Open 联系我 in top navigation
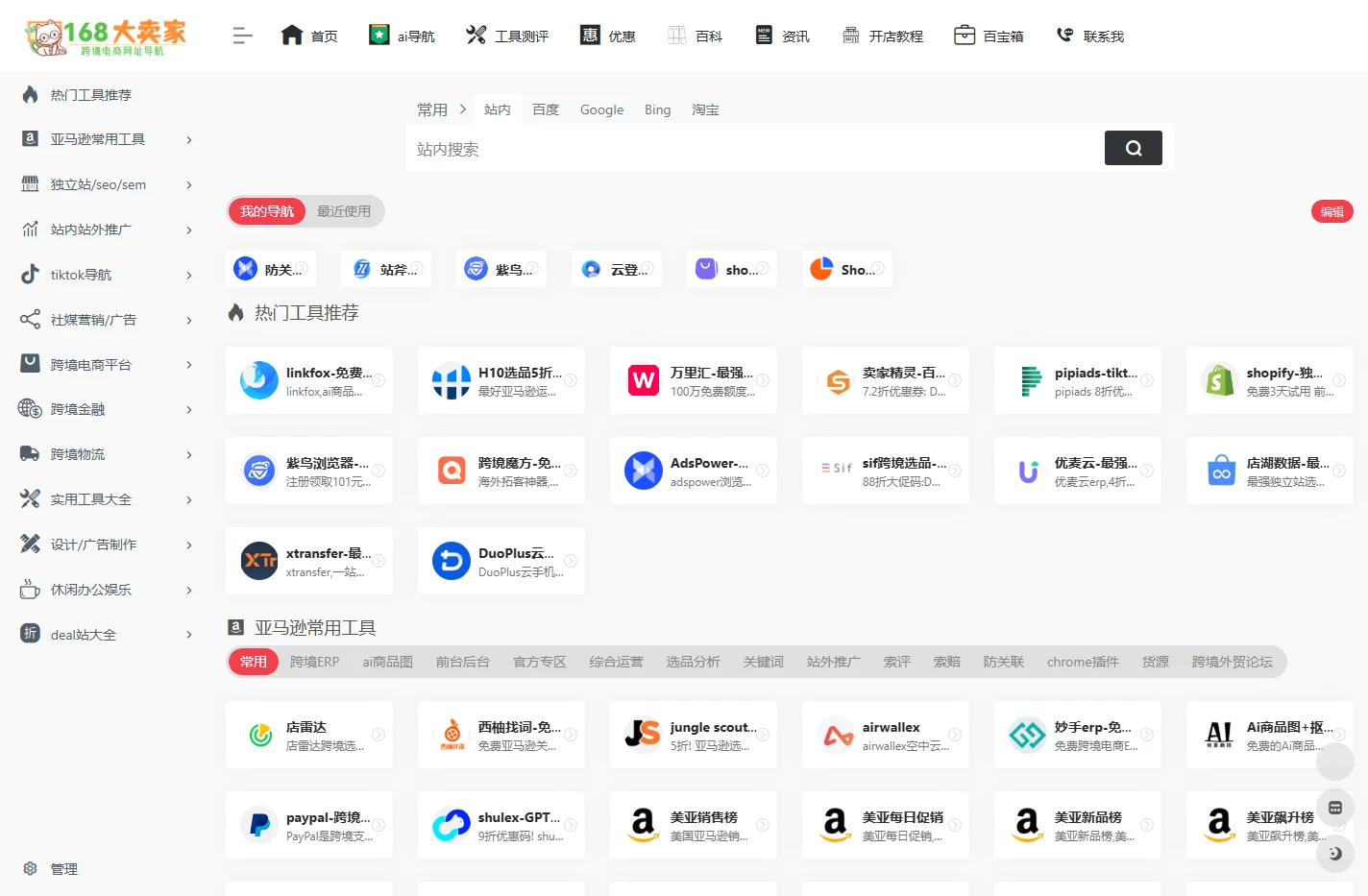The height and width of the screenshot is (896, 1368). coord(1090,36)
